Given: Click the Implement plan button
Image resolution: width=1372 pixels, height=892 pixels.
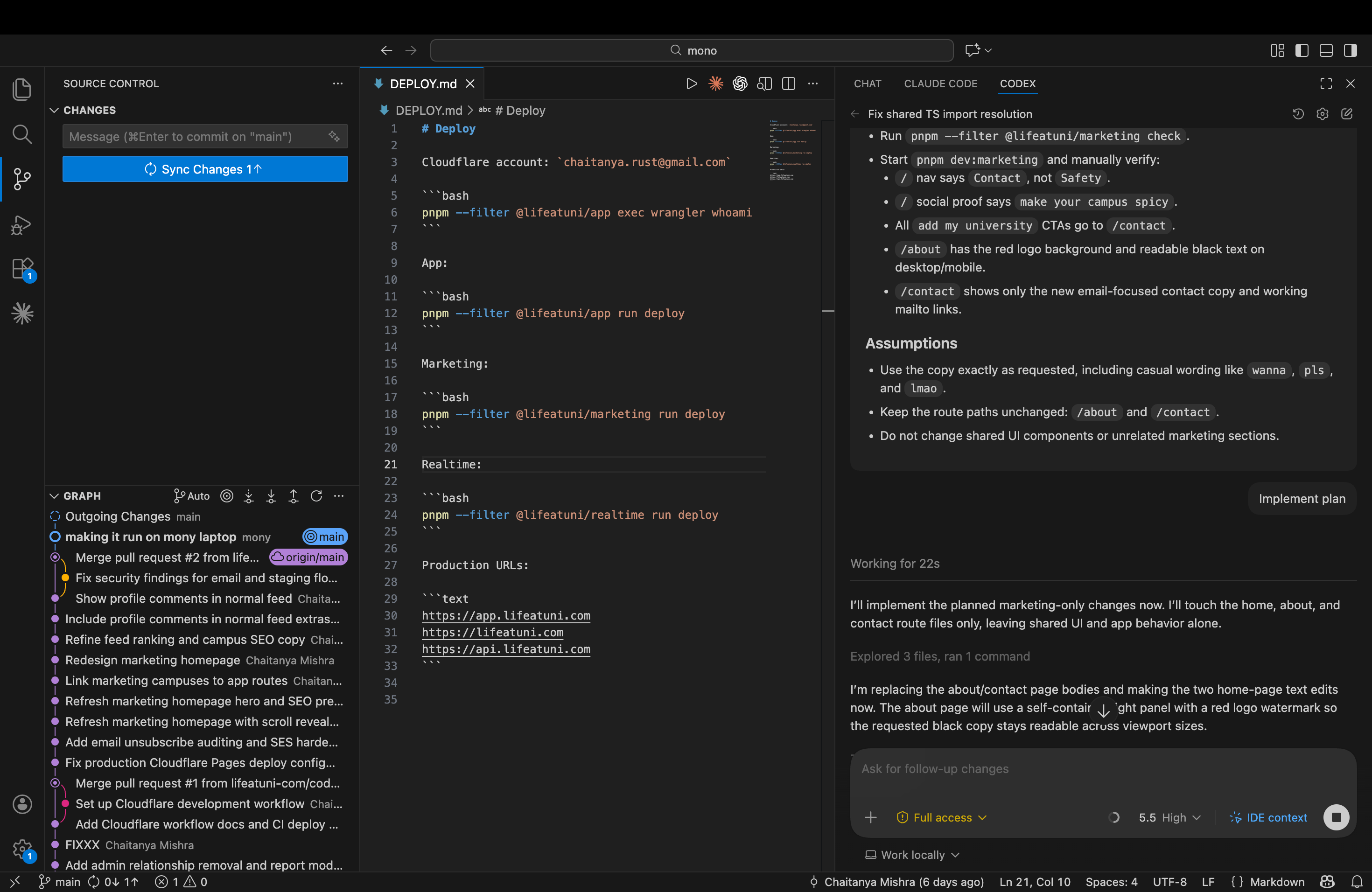Looking at the screenshot, I should pyautogui.click(x=1302, y=498).
